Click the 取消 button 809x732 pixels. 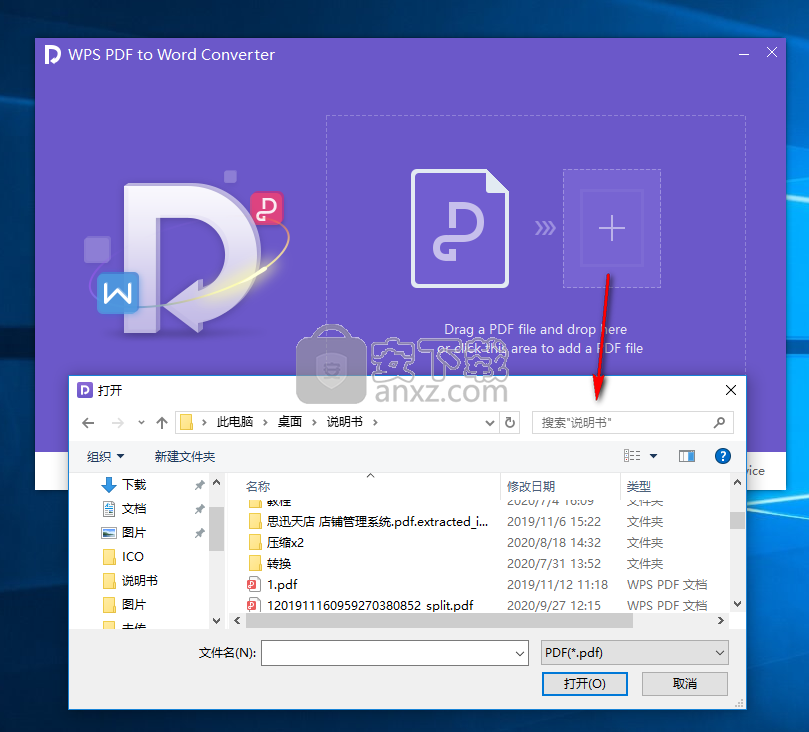(x=685, y=684)
